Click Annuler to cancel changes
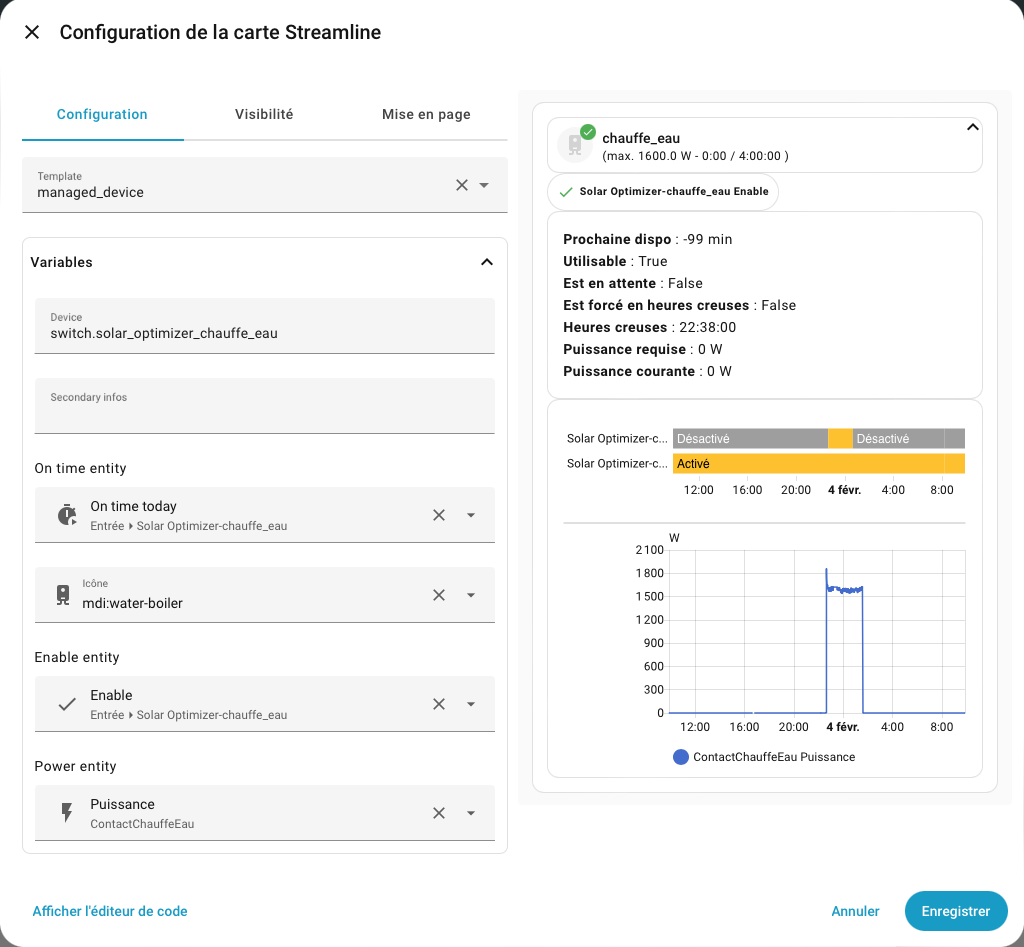1024x947 pixels. pos(855,911)
